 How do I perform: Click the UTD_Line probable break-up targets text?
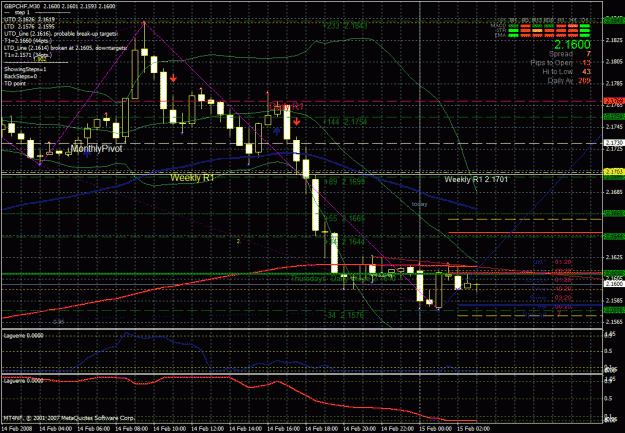(x=61, y=33)
